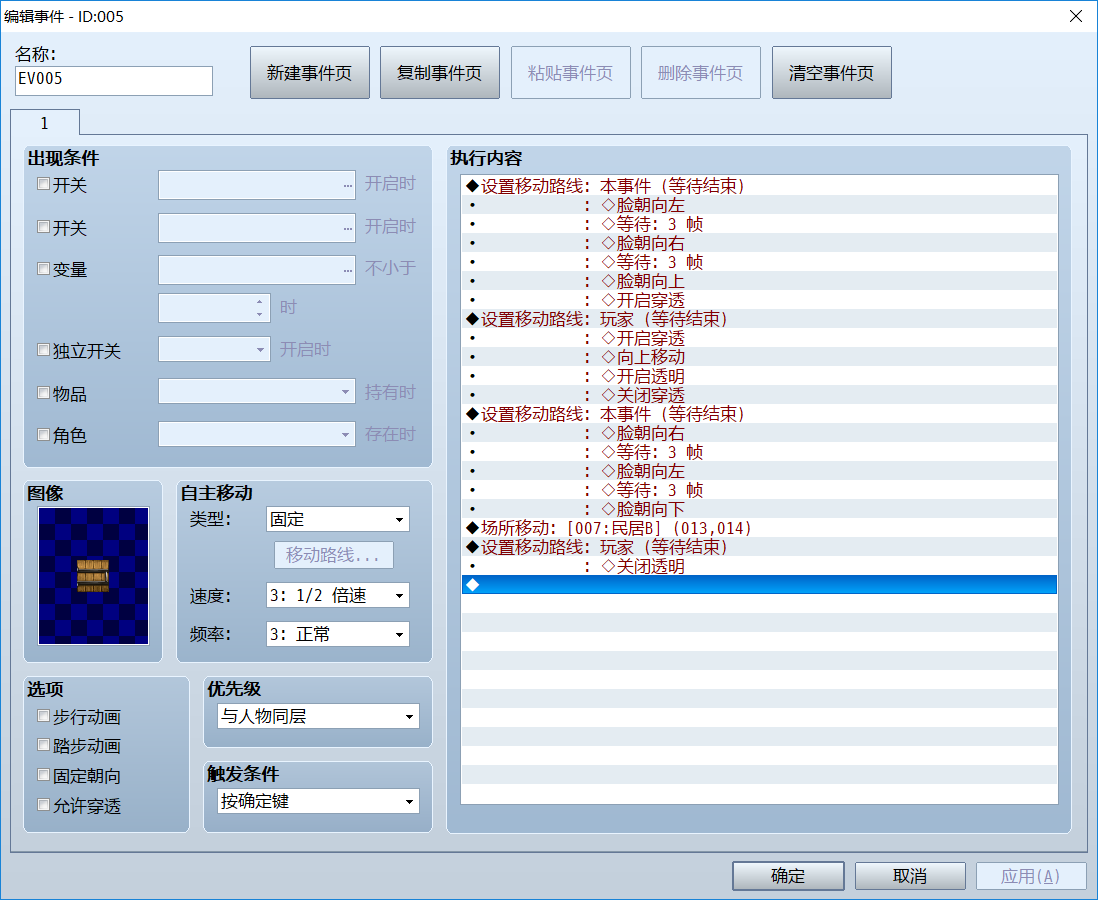Select the second 设置移动路线: 本事件 command
The image size is (1098, 900).
759,414
